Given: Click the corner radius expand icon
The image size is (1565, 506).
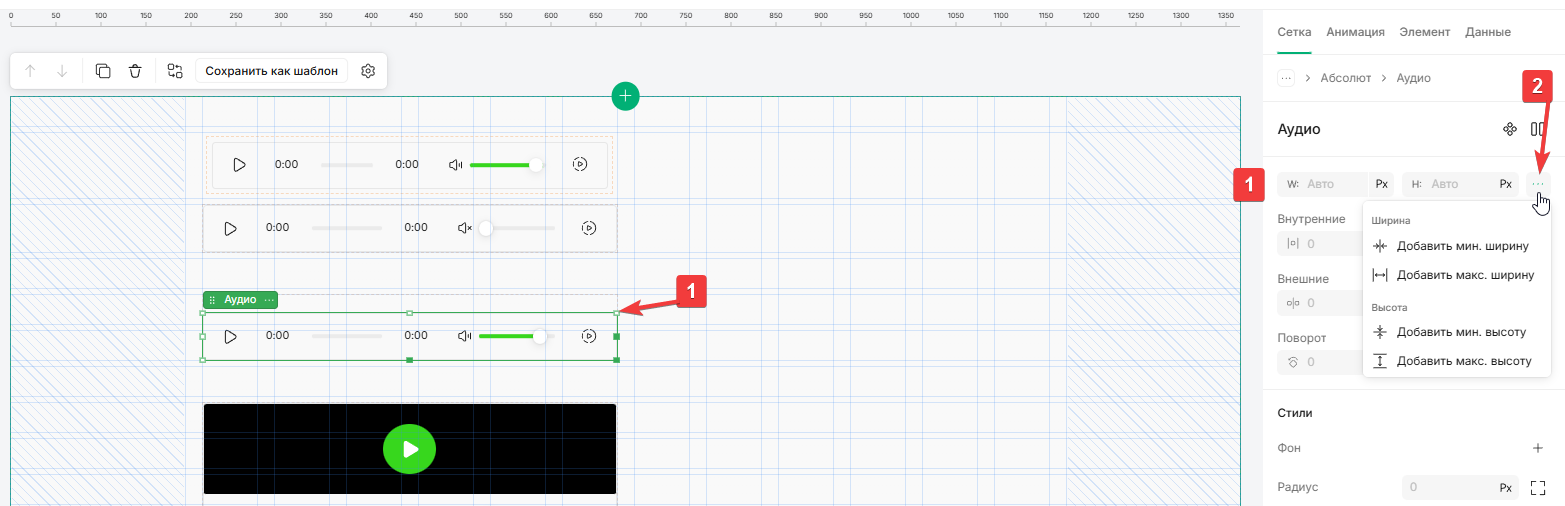Looking at the screenshot, I should (1538, 488).
